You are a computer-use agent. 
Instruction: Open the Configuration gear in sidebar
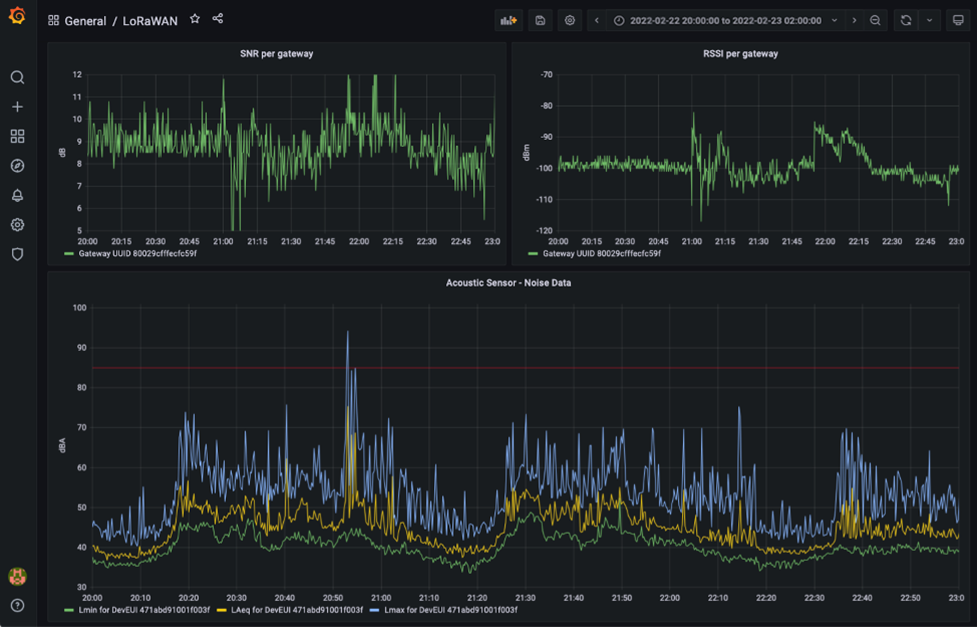coord(17,225)
